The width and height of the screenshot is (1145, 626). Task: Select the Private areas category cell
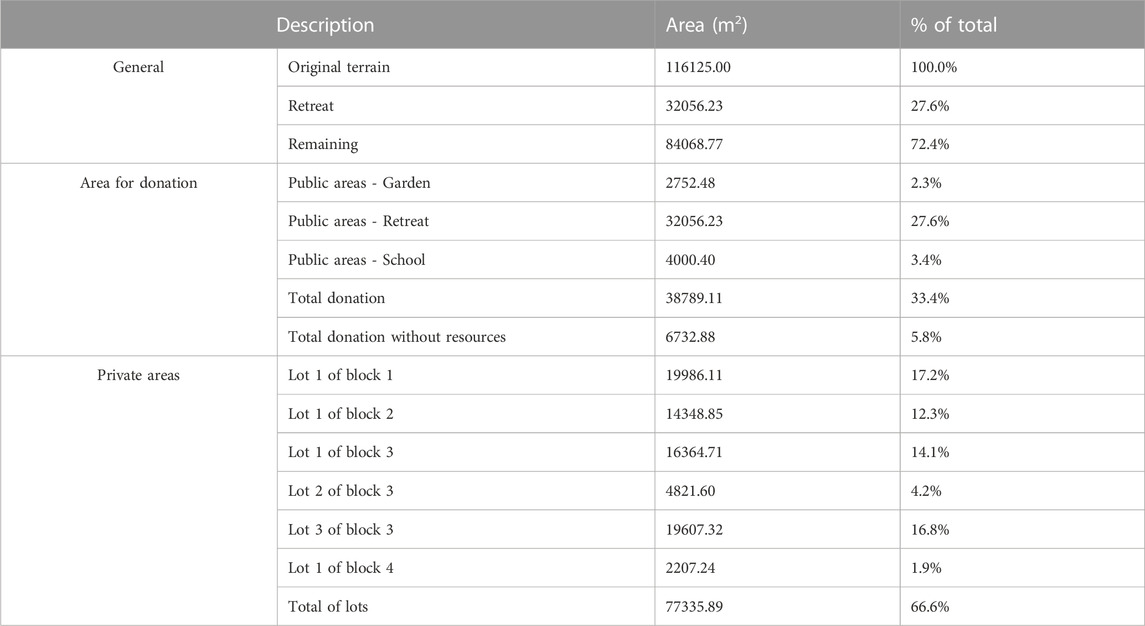click(x=138, y=375)
